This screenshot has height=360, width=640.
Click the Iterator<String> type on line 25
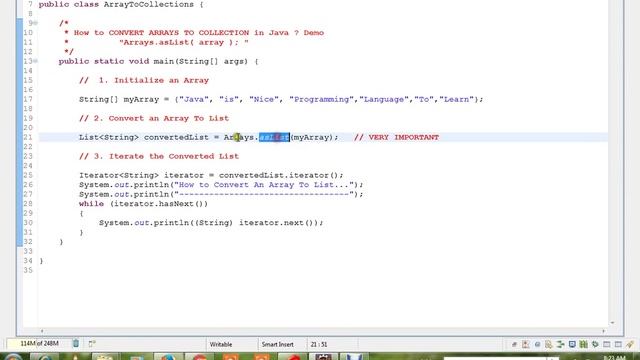[x=119, y=175]
